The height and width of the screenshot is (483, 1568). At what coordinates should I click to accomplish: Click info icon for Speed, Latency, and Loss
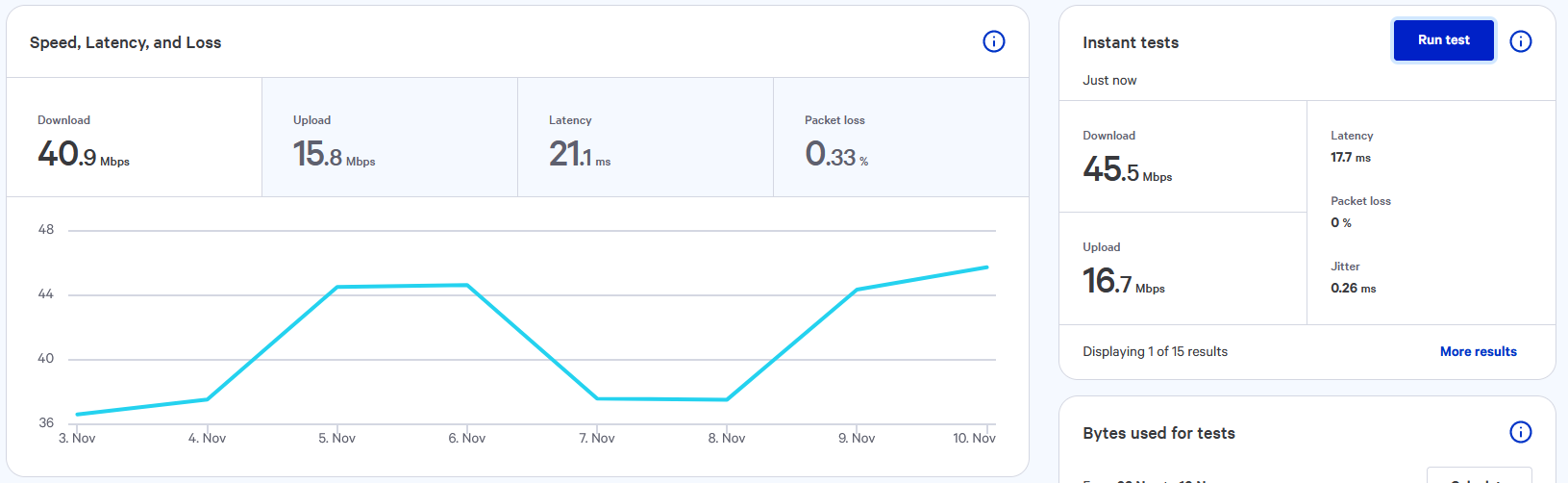tap(993, 41)
